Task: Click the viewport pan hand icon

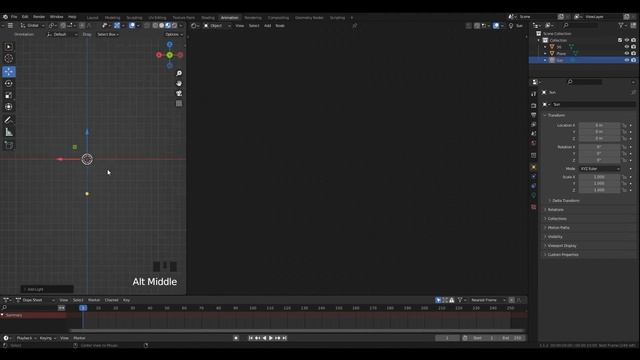Action: tap(179, 83)
